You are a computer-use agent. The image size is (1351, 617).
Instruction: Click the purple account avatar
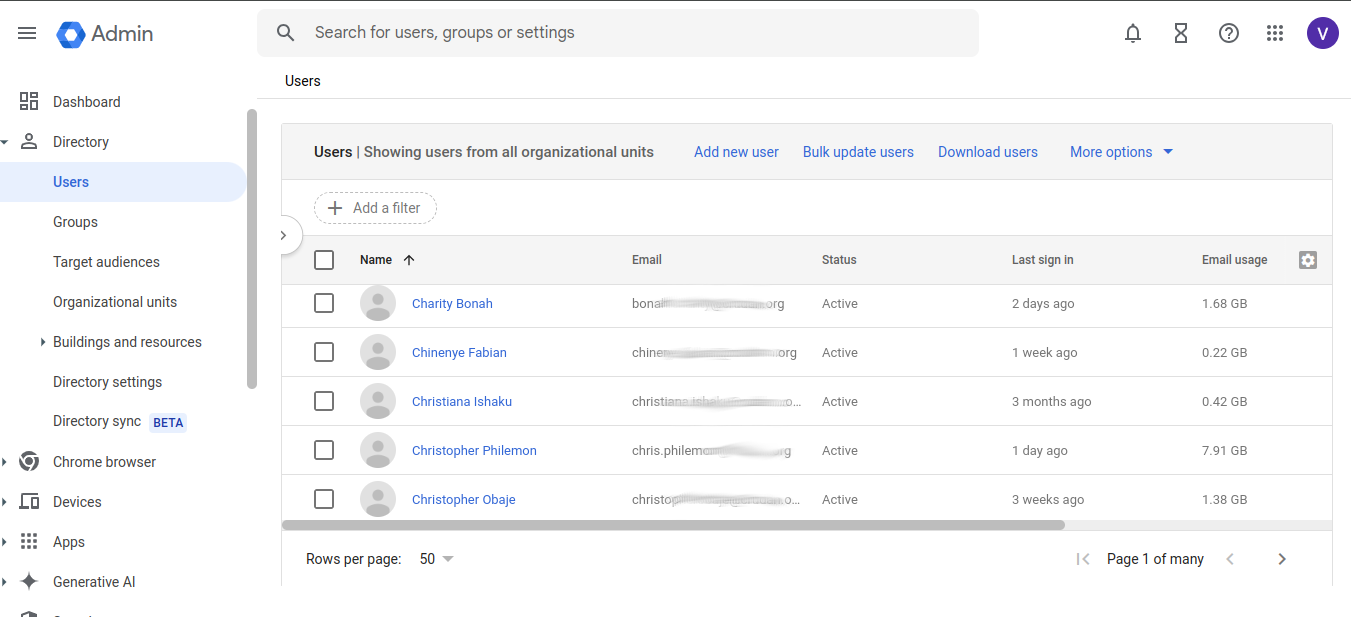[1322, 33]
